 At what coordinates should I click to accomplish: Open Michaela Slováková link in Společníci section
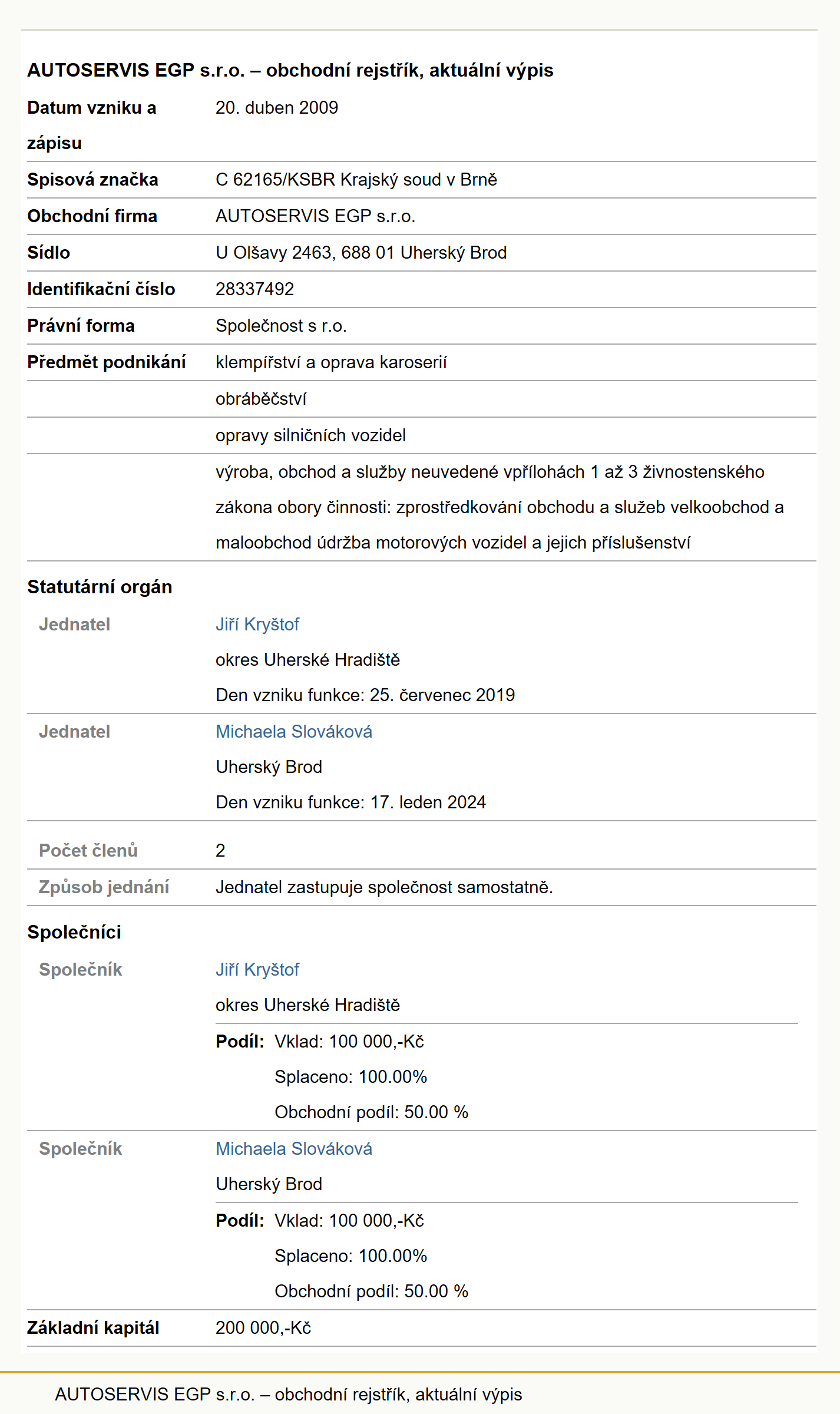pos(294,1149)
